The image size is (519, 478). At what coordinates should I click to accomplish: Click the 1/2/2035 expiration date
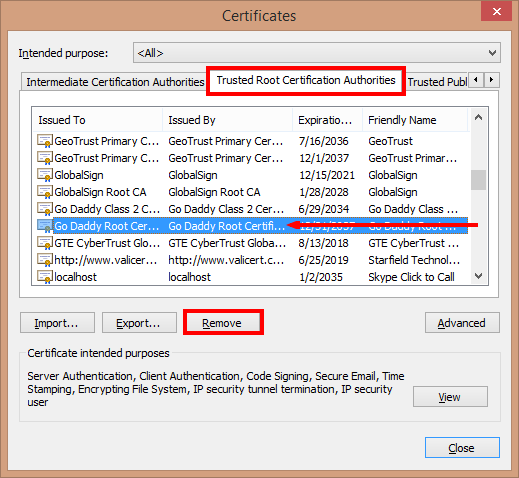pyautogui.click(x=321, y=277)
